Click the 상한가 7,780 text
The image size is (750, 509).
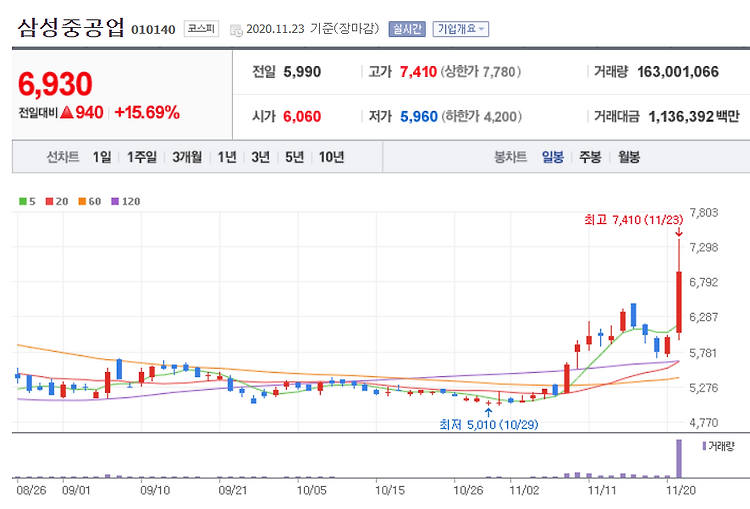coord(481,72)
